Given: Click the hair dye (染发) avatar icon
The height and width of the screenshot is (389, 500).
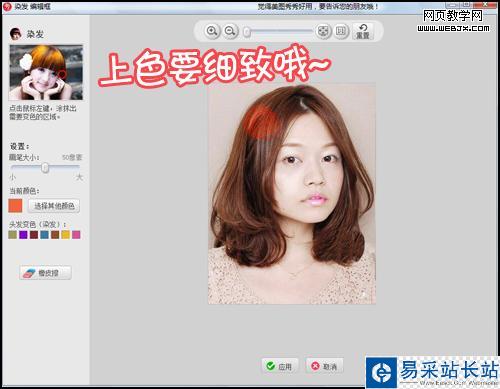Looking at the screenshot, I should 16,34.
